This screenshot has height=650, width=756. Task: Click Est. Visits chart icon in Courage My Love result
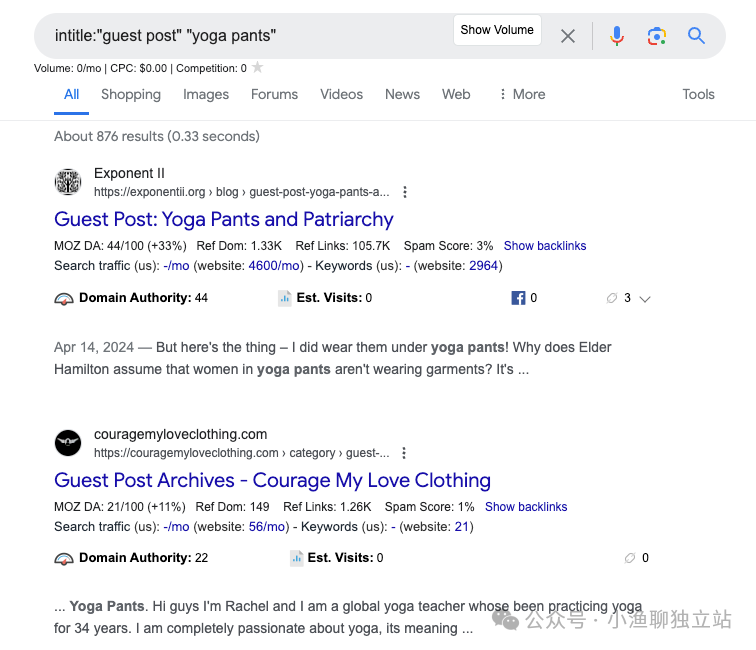(x=297, y=558)
